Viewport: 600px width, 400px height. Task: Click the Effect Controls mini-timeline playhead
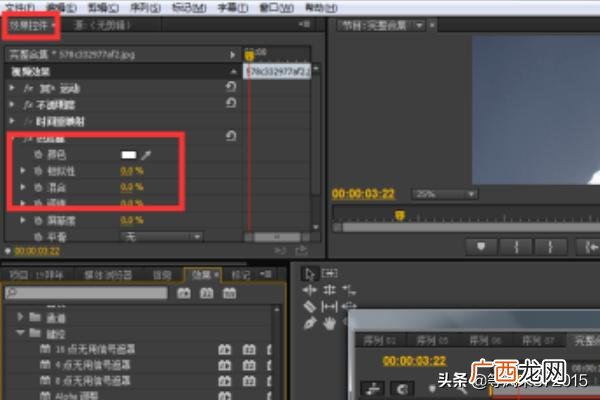(x=249, y=56)
